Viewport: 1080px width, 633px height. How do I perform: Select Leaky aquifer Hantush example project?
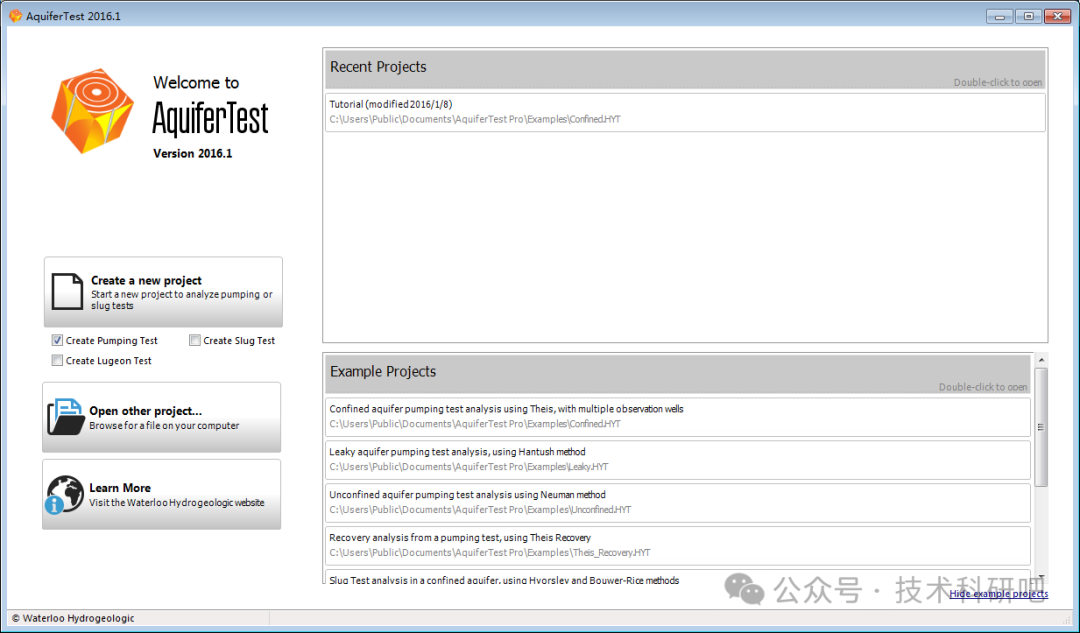point(678,459)
